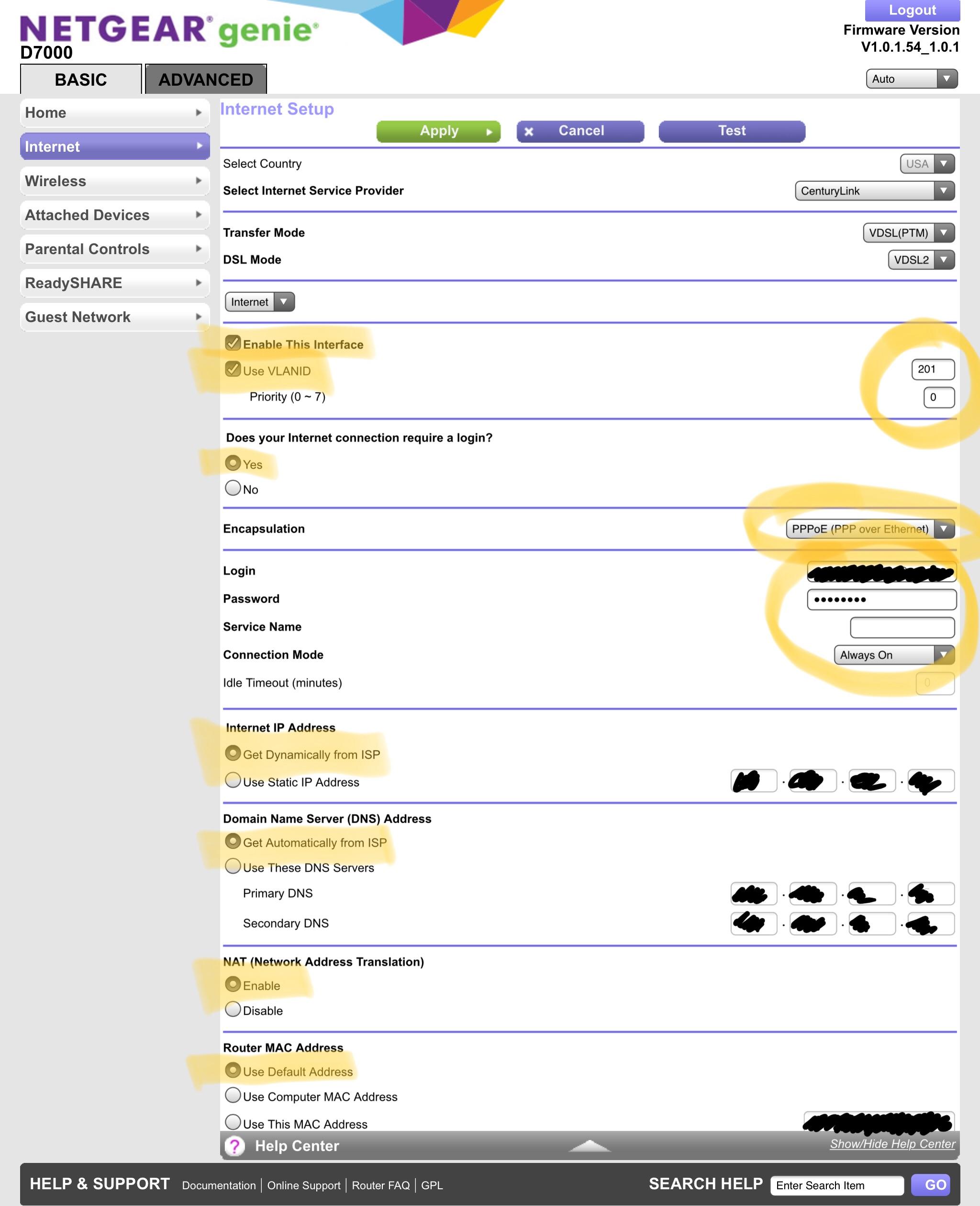Click the Service Name input field
The width and height of the screenshot is (980, 1206).
pyautogui.click(x=902, y=627)
